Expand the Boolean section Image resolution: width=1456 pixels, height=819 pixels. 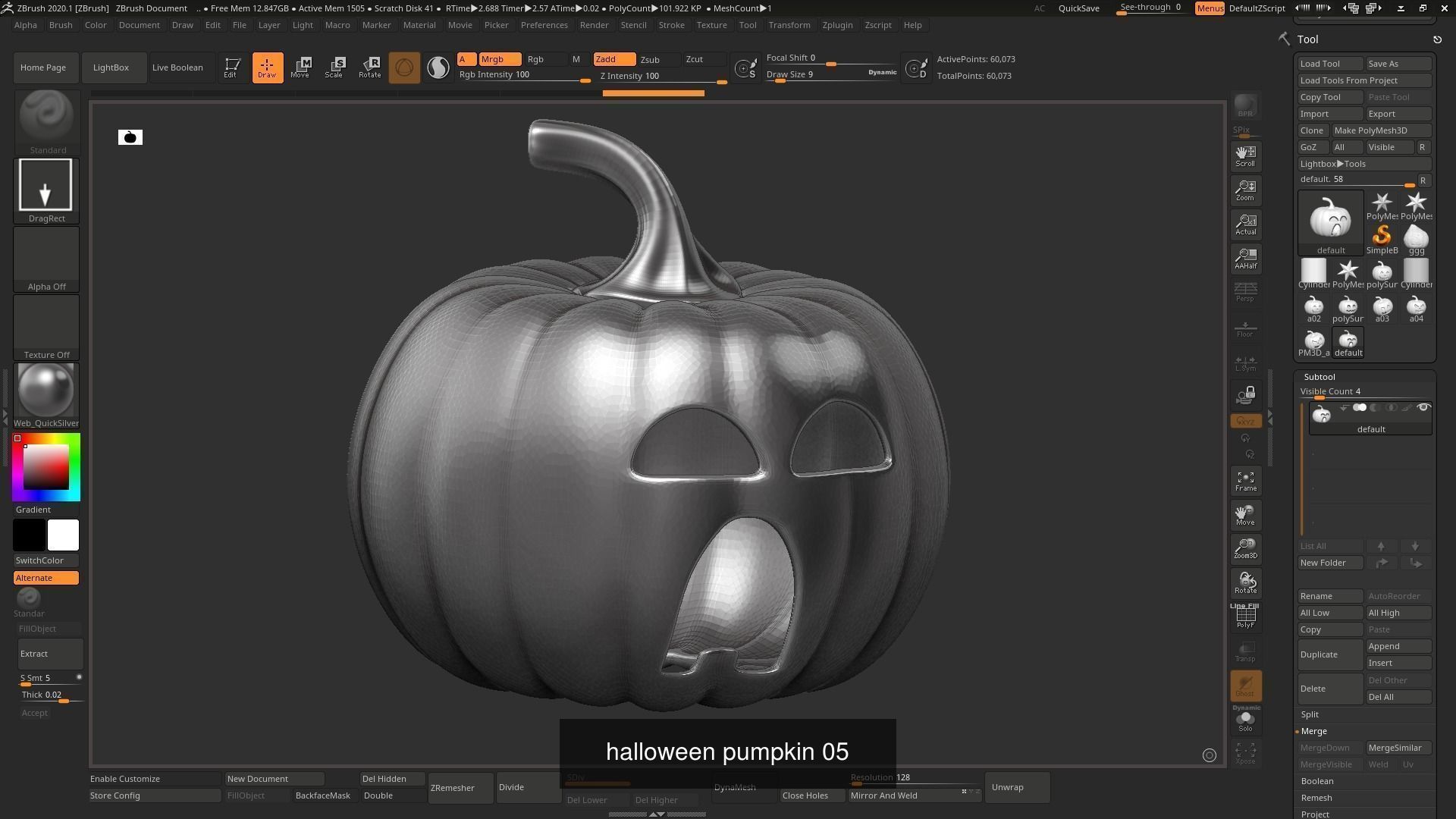tap(1317, 781)
